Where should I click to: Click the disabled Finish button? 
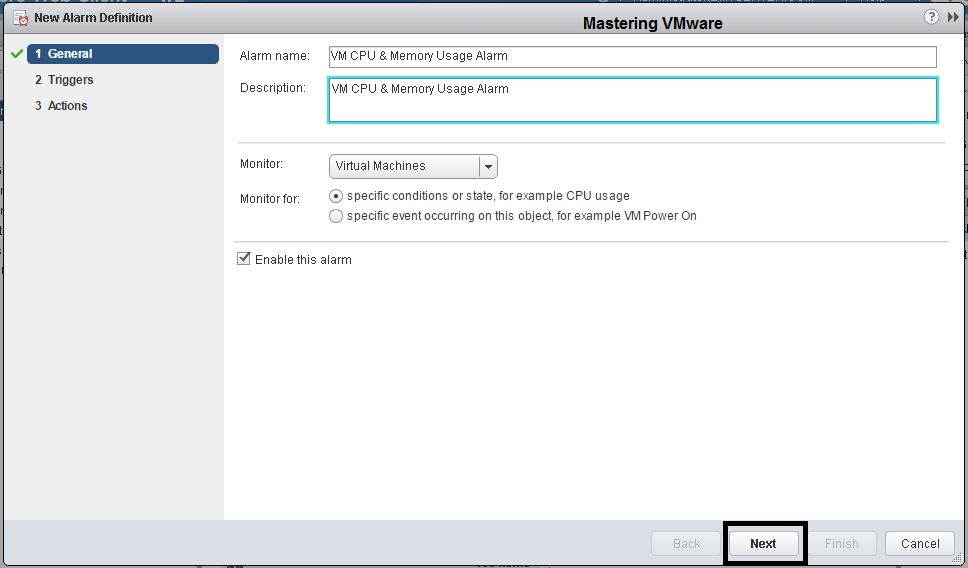tap(841, 543)
